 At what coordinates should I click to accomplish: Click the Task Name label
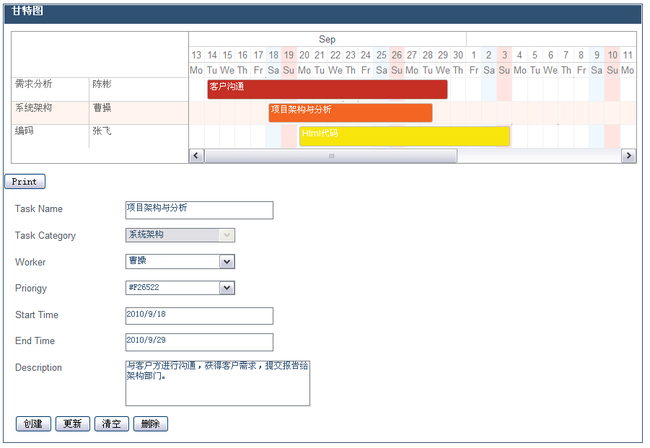(x=39, y=209)
